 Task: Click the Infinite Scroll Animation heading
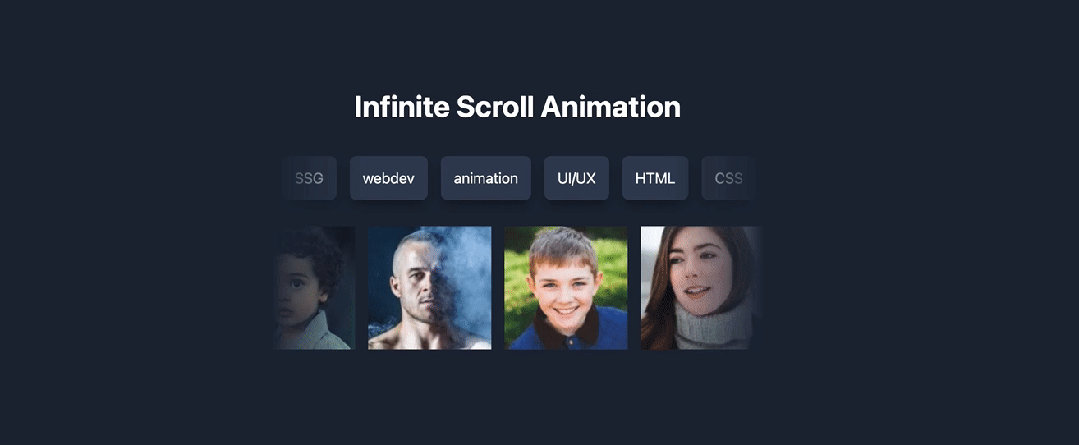tap(517, 107)
